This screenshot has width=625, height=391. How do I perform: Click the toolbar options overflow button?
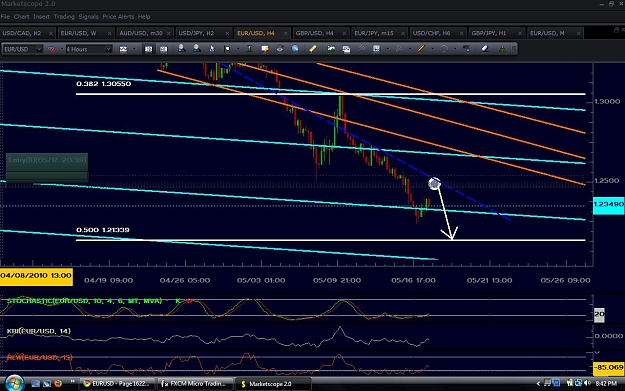pos(514,49)
